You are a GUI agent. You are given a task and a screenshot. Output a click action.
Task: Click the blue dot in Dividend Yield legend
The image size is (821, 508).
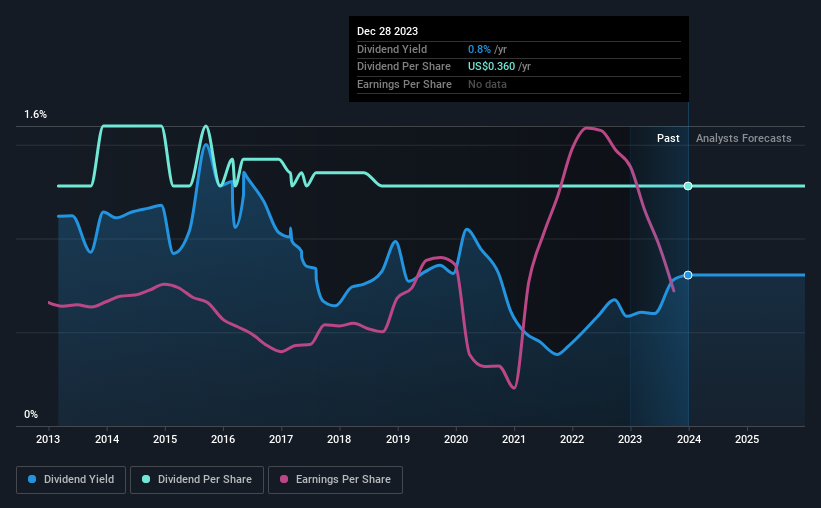[32, 479]
